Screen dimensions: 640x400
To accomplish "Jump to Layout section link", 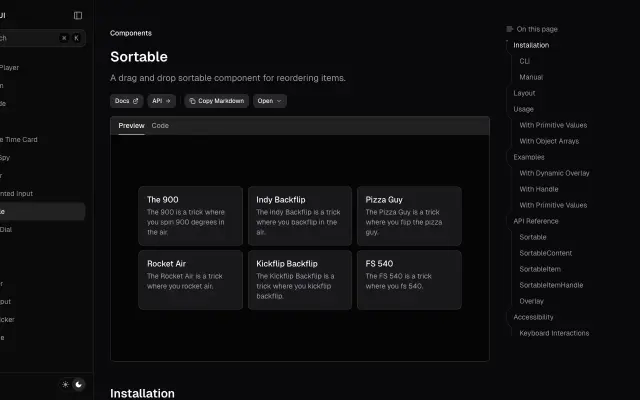I will point(524,93).
